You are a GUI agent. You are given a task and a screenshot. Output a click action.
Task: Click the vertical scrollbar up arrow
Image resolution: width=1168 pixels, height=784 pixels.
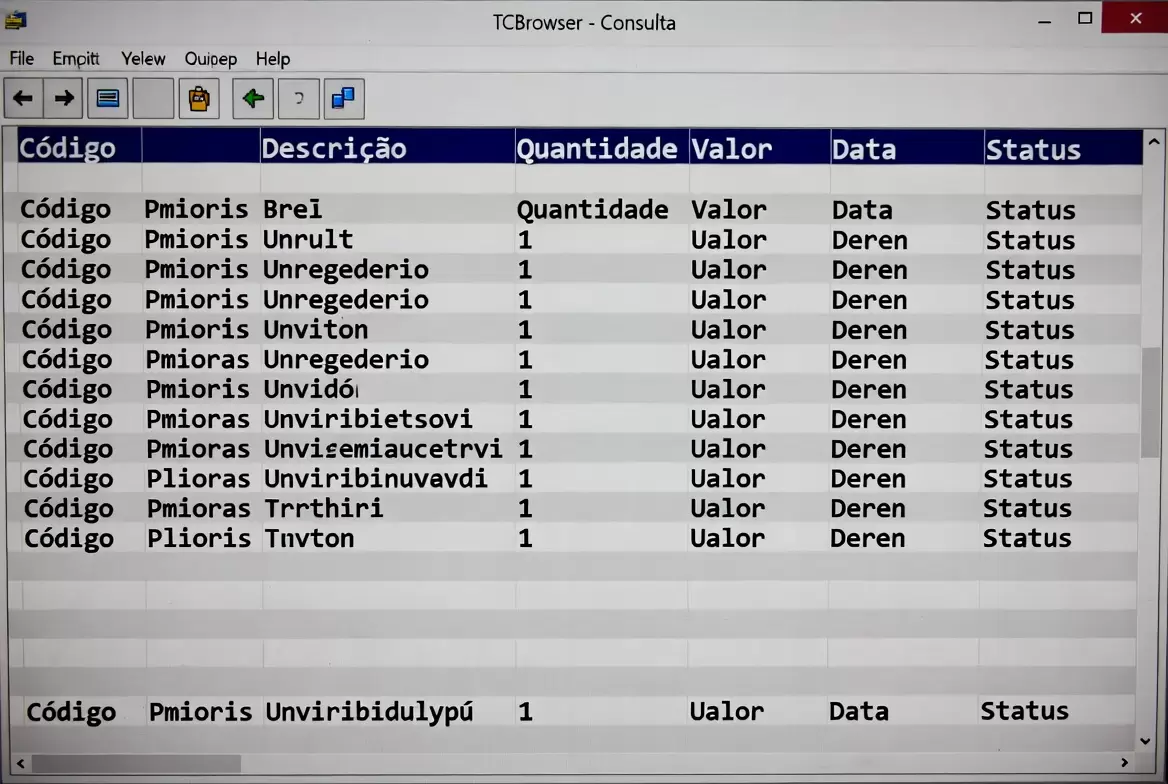pos(1153,144)
